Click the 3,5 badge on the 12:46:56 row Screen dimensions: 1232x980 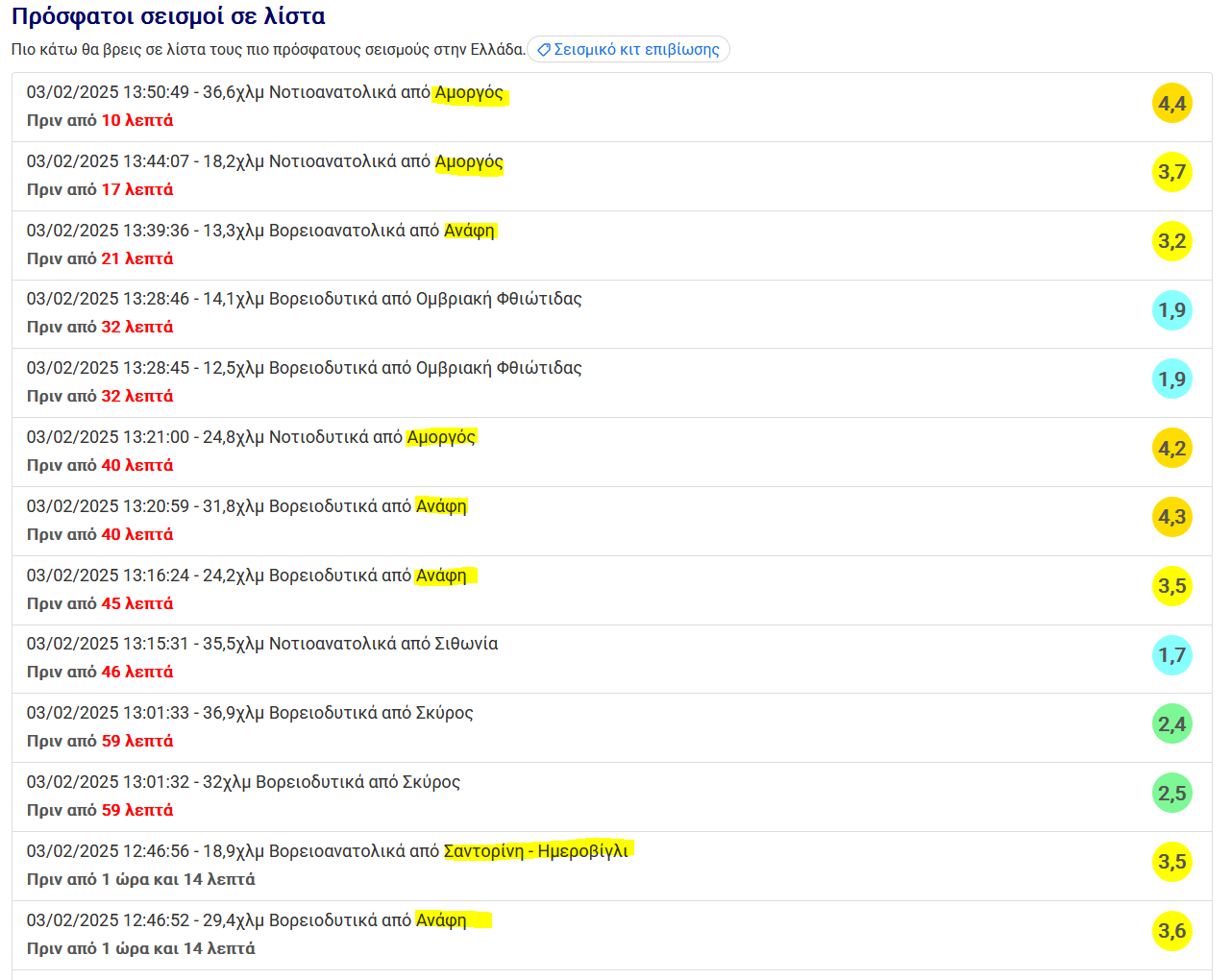1172,862
